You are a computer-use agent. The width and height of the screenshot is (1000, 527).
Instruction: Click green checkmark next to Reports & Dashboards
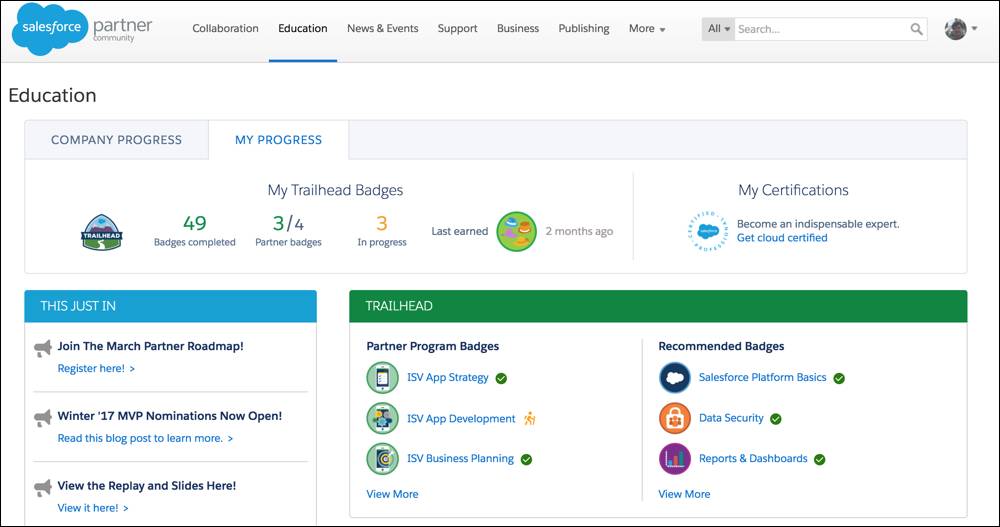[820, 459]
